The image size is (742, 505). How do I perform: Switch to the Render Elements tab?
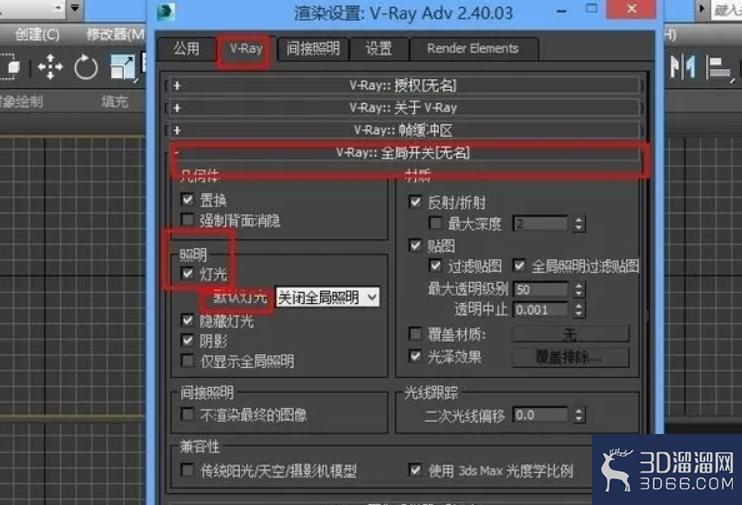[x=473, y=48]
